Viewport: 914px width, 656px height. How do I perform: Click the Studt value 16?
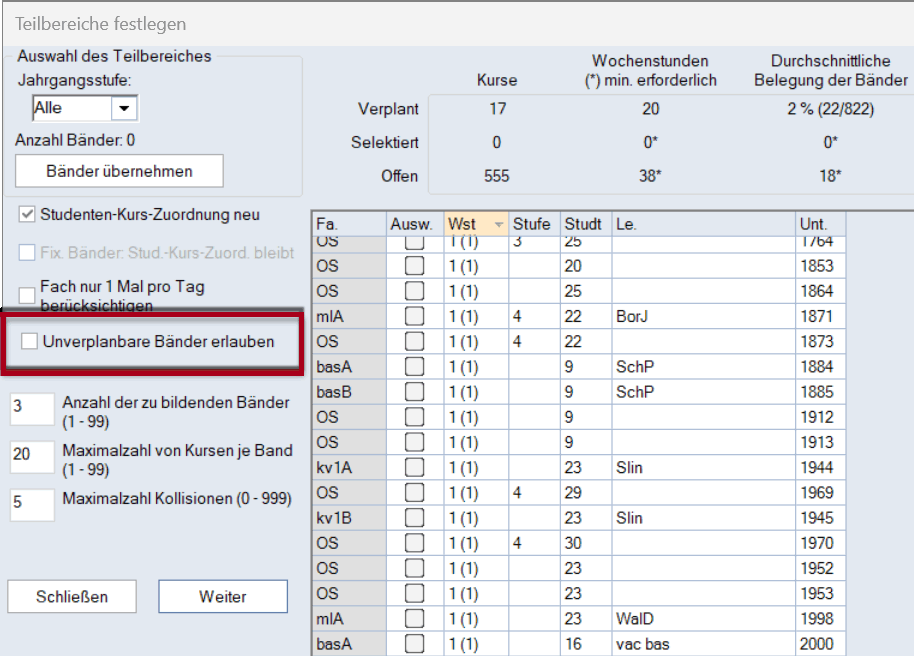coord(586,644)
